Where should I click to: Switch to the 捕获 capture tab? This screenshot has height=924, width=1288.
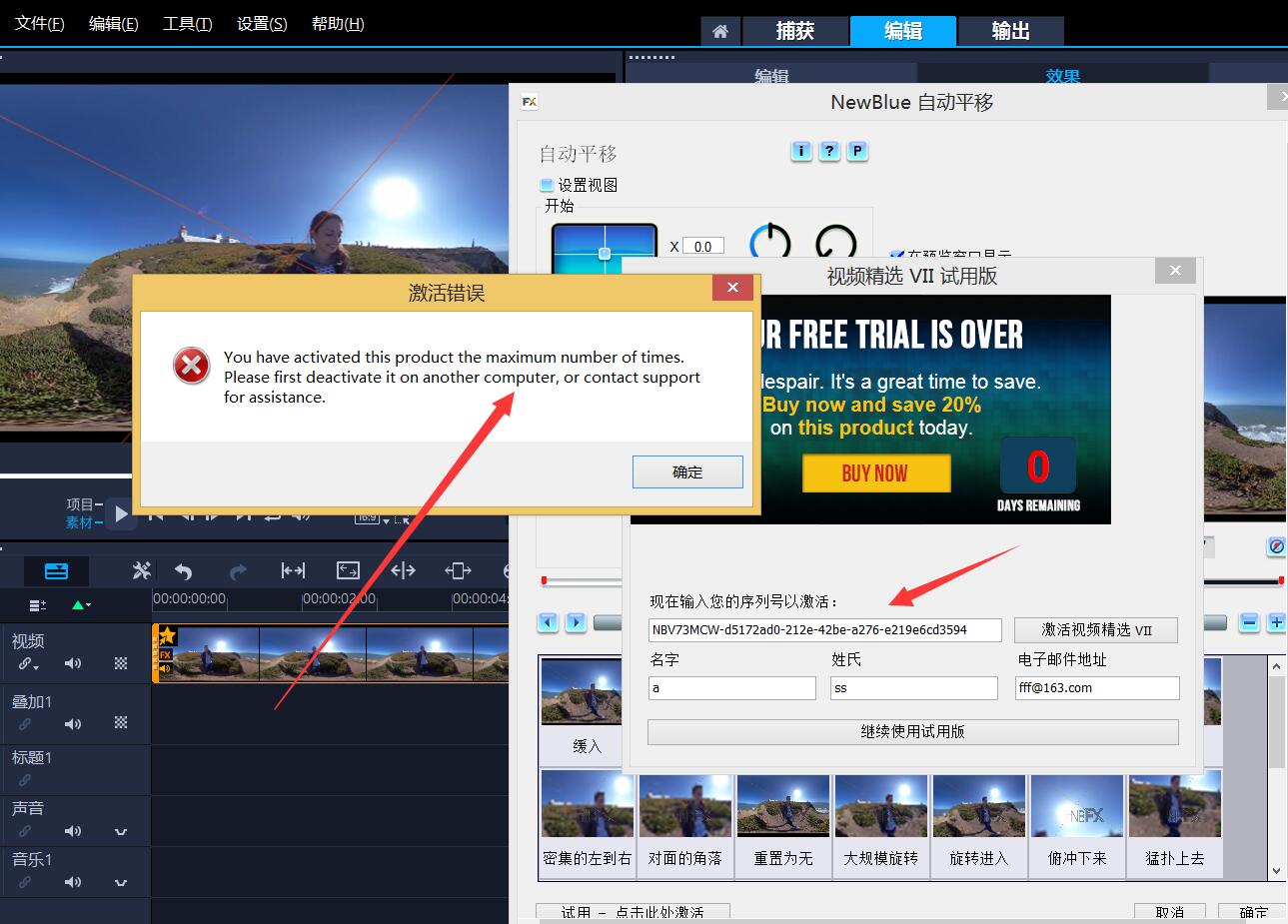click(x=795, y=31)
